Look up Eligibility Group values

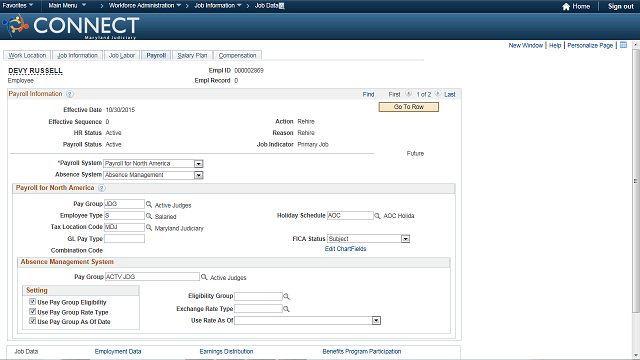pyautogui.click(x=286, y=296)
